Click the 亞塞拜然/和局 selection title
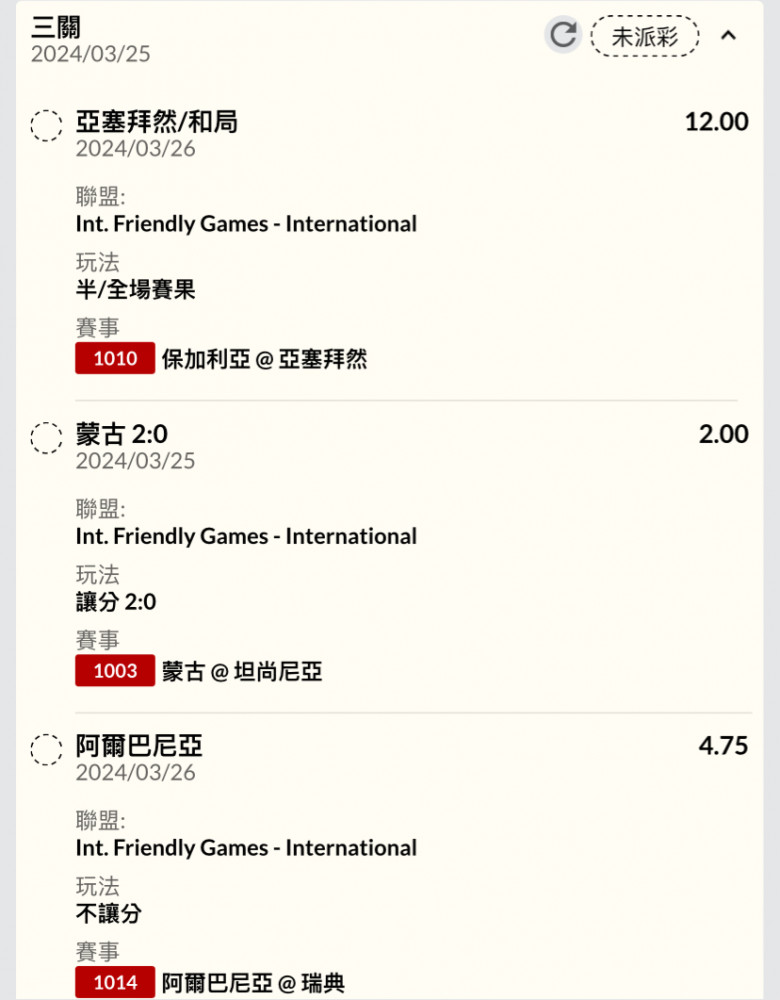Viewport: 780px width, 1000px height. pyautogui.click(x=157, y=122)
